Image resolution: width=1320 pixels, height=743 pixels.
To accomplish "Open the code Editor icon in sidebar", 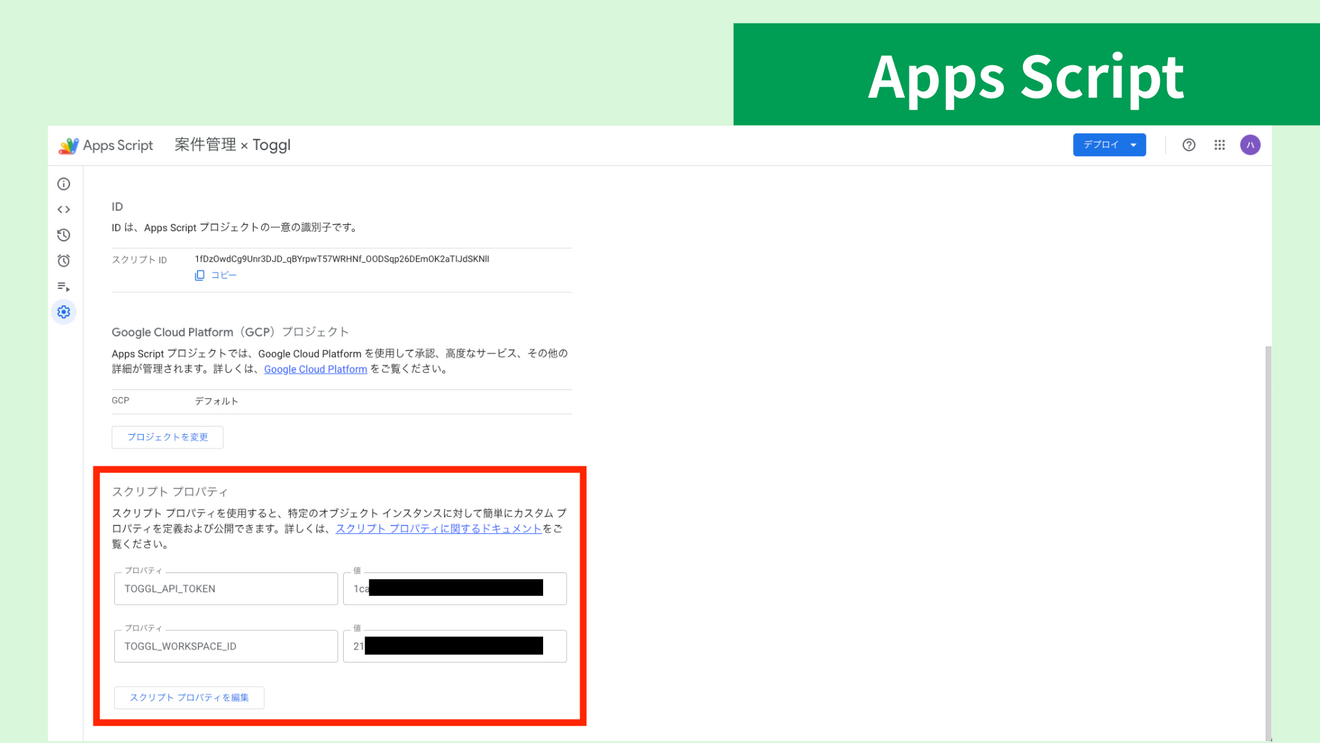I will [64, 210].
